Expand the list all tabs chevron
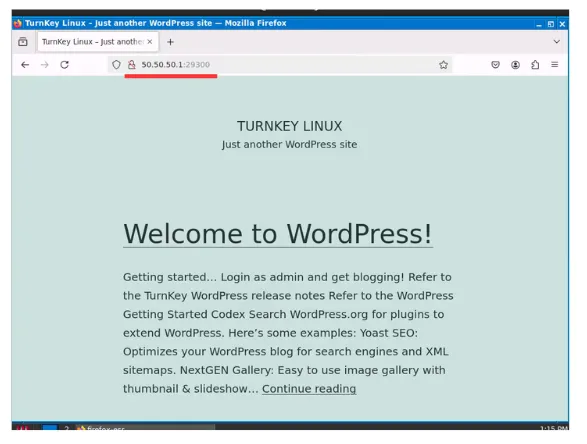The height and width of the screenshot is (444, 587). tap(557, 42)
